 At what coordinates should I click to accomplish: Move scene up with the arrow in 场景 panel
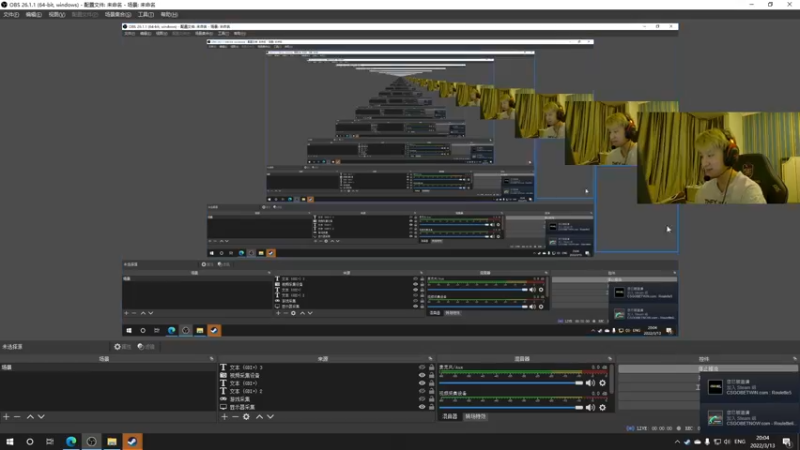[x=30, y=417]
